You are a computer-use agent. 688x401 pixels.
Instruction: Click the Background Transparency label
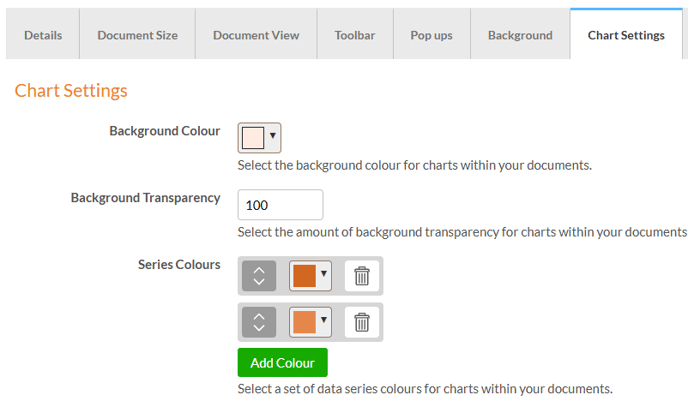coord(145,198)
